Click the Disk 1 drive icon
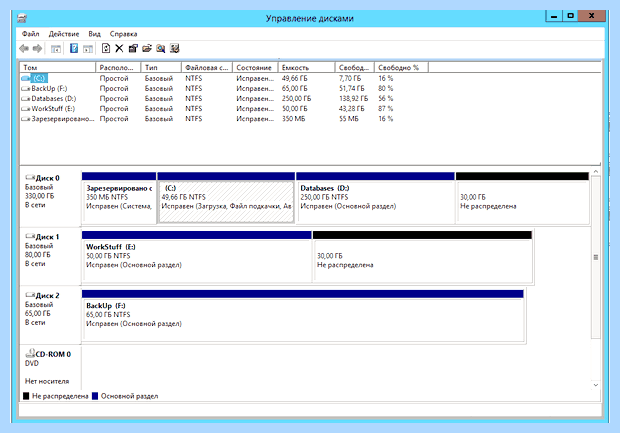Image resolution: width=620 pixels, height=433 pixels. 30,236
